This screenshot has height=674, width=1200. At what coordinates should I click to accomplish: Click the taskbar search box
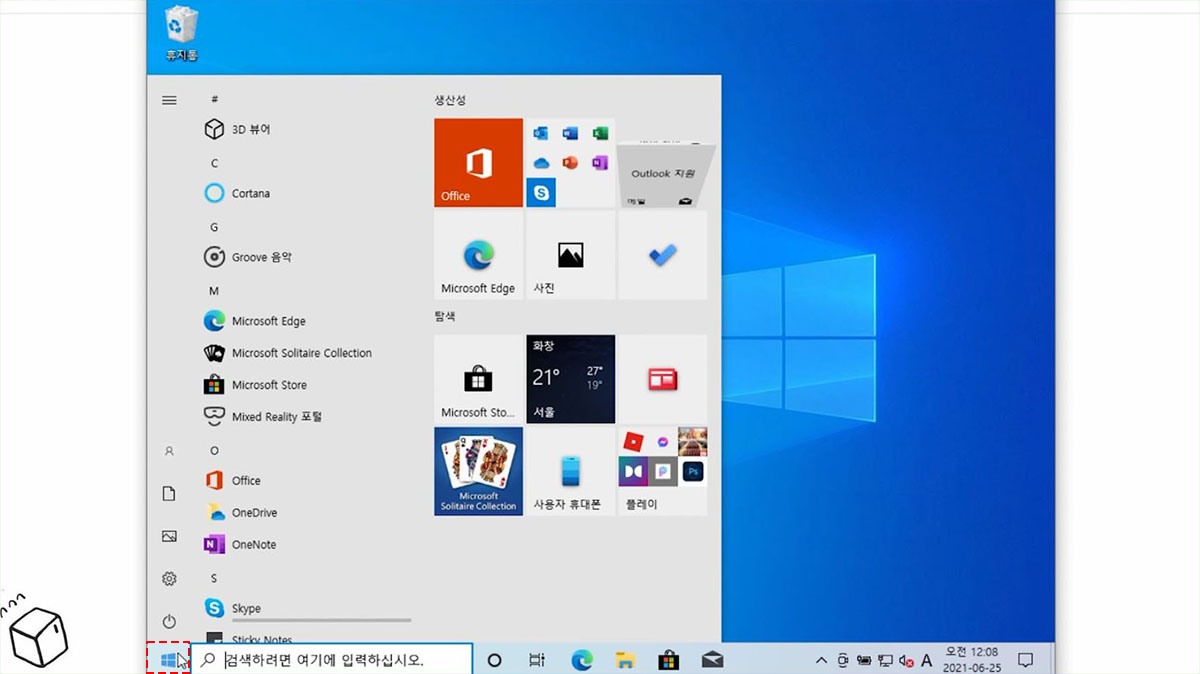332,659
